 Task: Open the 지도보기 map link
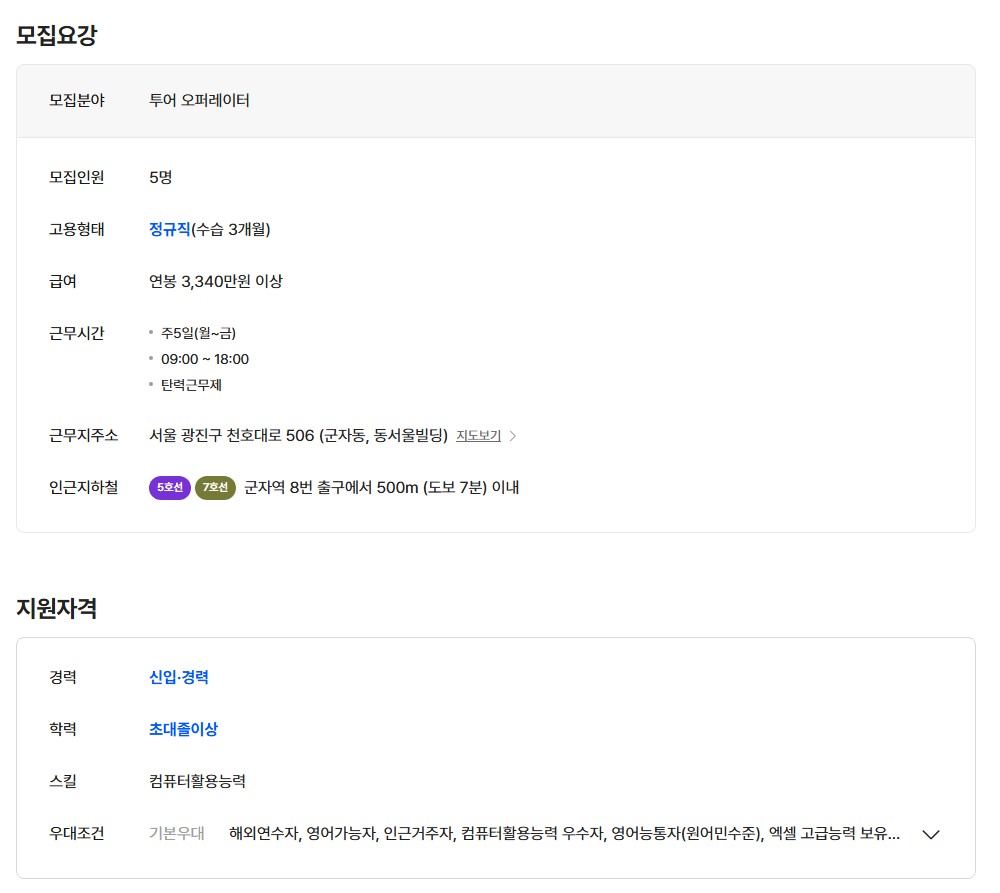coord(478,436)
